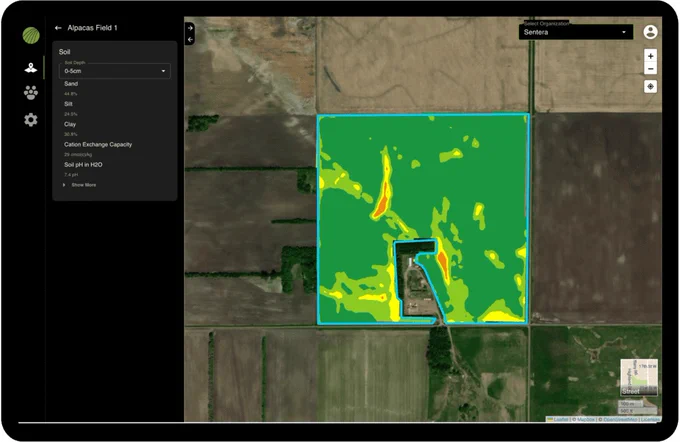Screen dimensions: 680x442
Task: Expand panel with right arrow toggle
Action: (x=190, y=28)
